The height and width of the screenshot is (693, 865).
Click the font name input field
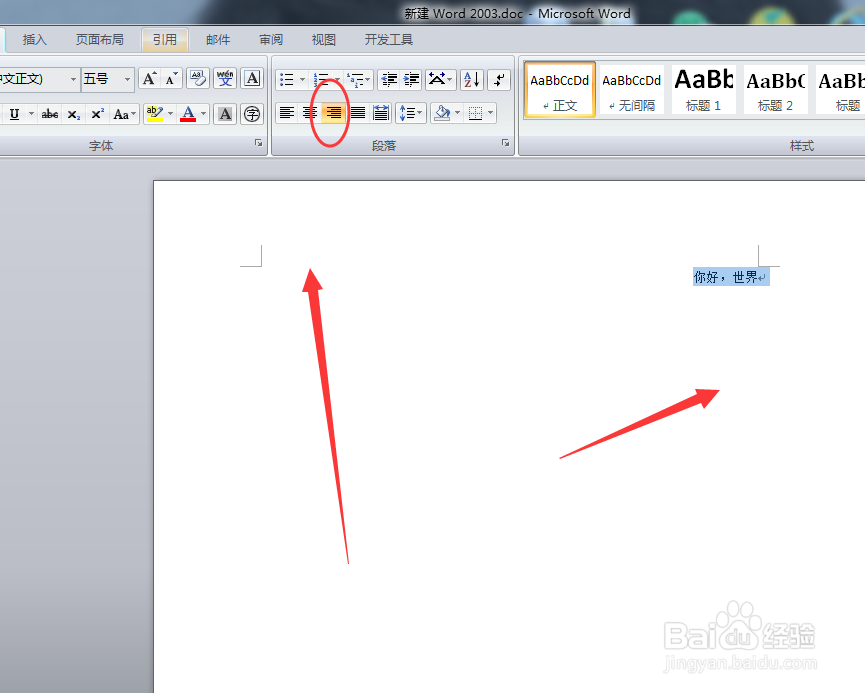click(x=33, y=79)
